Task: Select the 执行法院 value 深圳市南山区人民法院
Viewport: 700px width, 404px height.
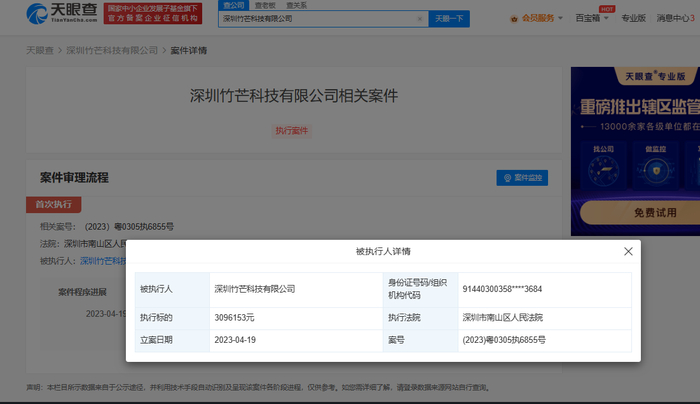Action: 503,318
